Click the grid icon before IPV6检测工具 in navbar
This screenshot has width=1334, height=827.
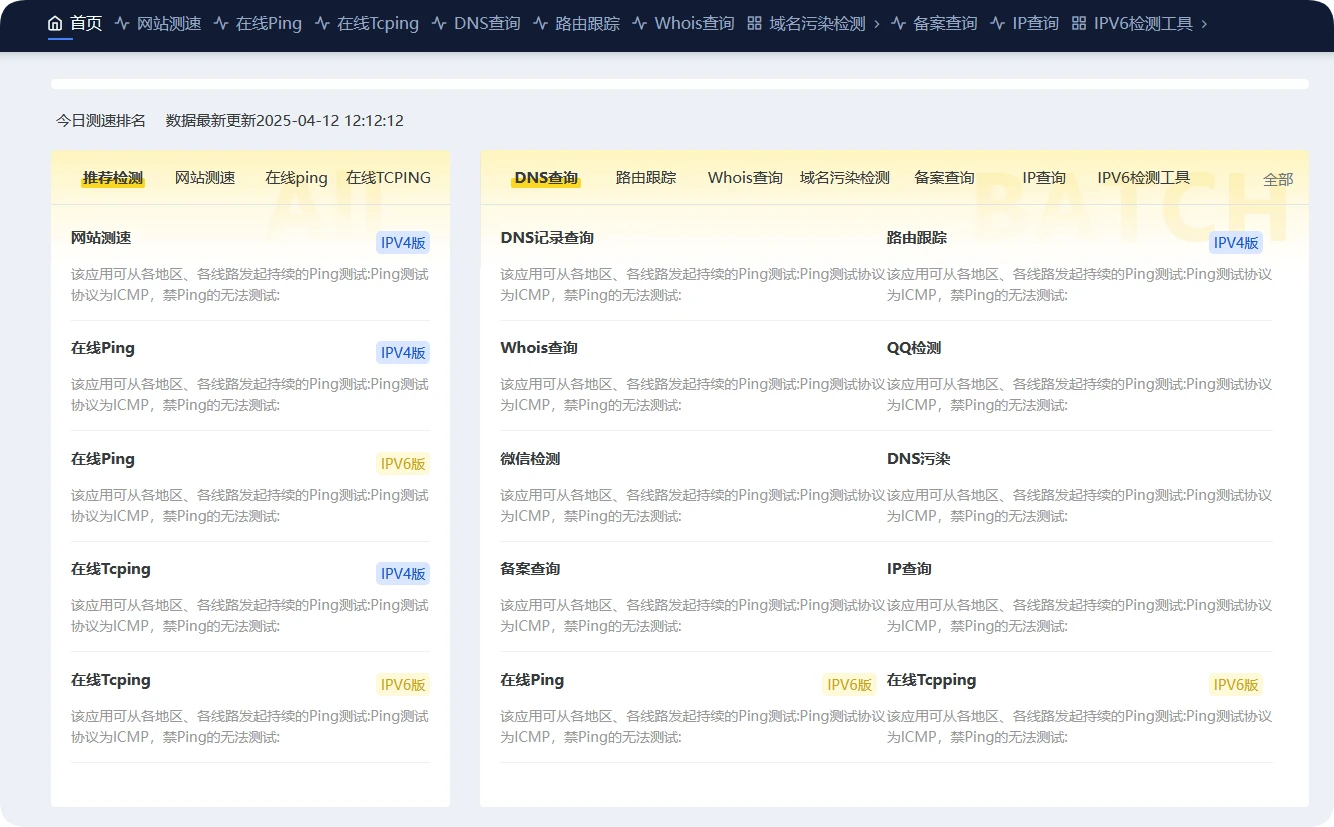click(x=1079, y=23)
